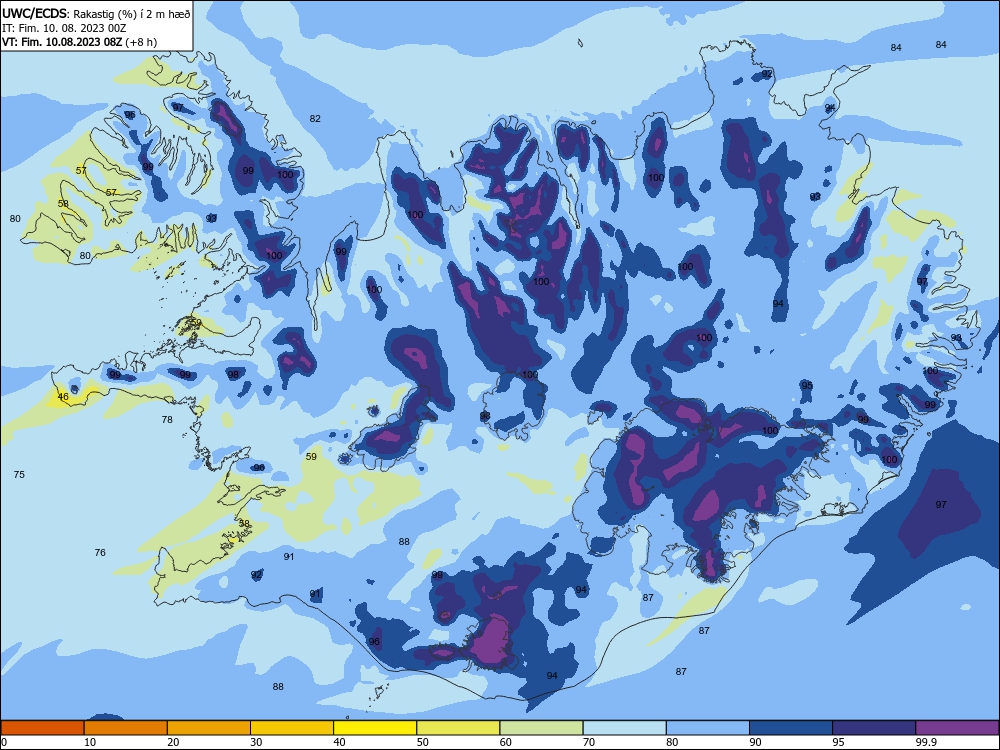1000x750 pixels.
Task: Select the pale yellow 50–60 legend swatch
Action: [x=458, y=728]
